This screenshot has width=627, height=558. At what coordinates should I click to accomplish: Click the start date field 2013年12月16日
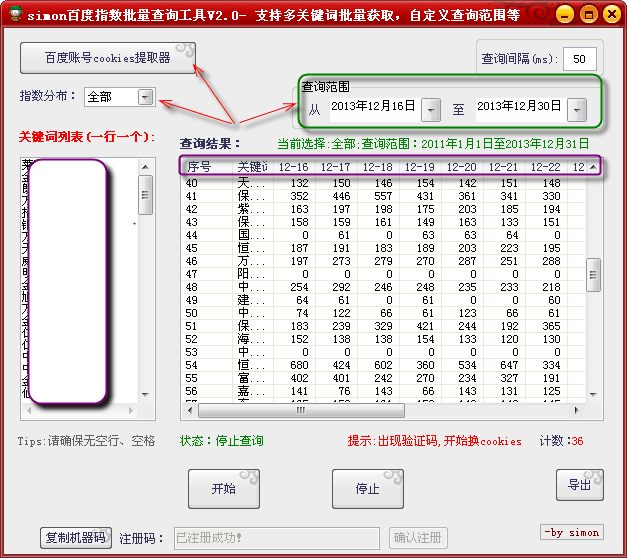click(375, 109)
